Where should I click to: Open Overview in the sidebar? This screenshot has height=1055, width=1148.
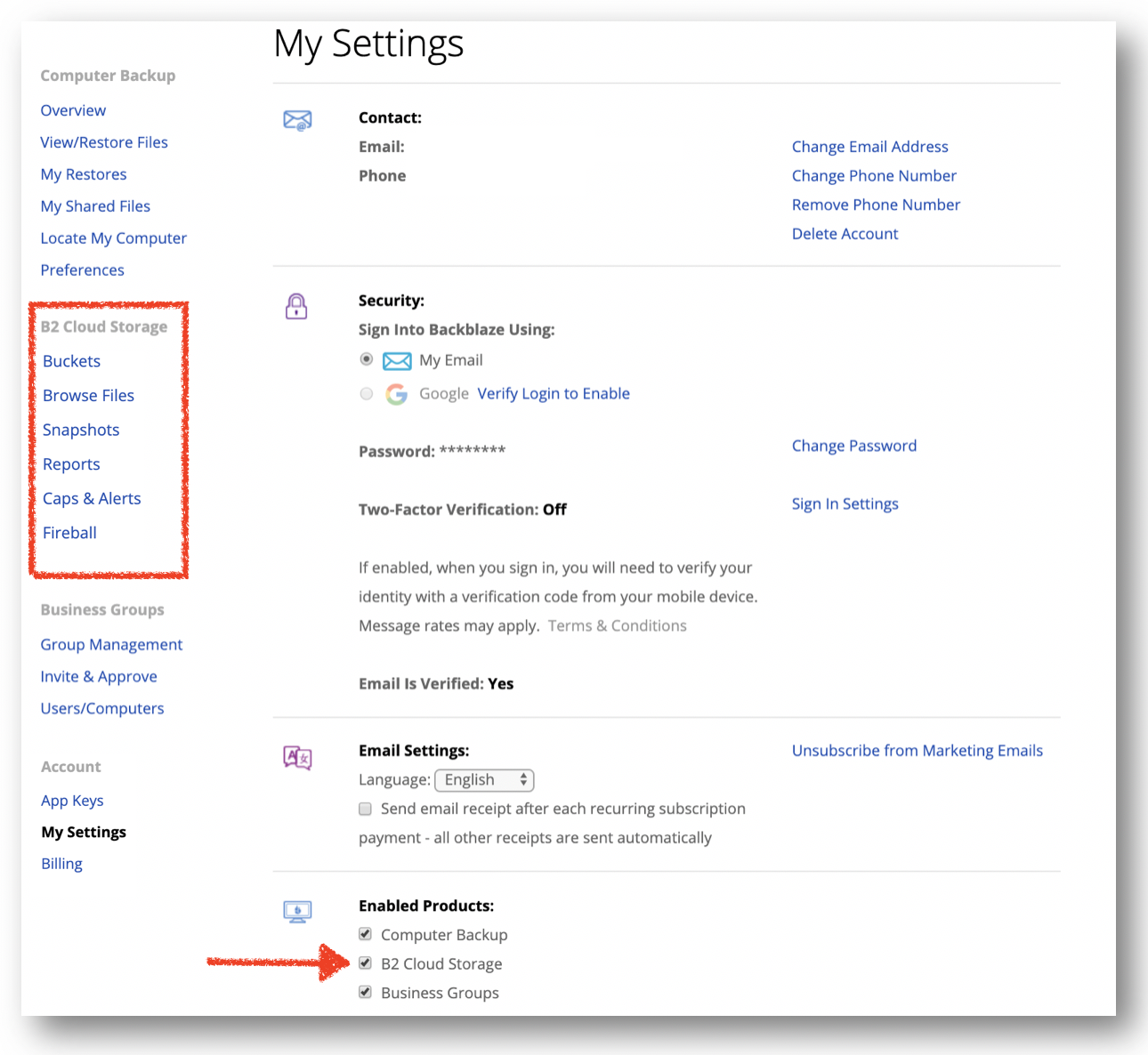click(73, 110)
